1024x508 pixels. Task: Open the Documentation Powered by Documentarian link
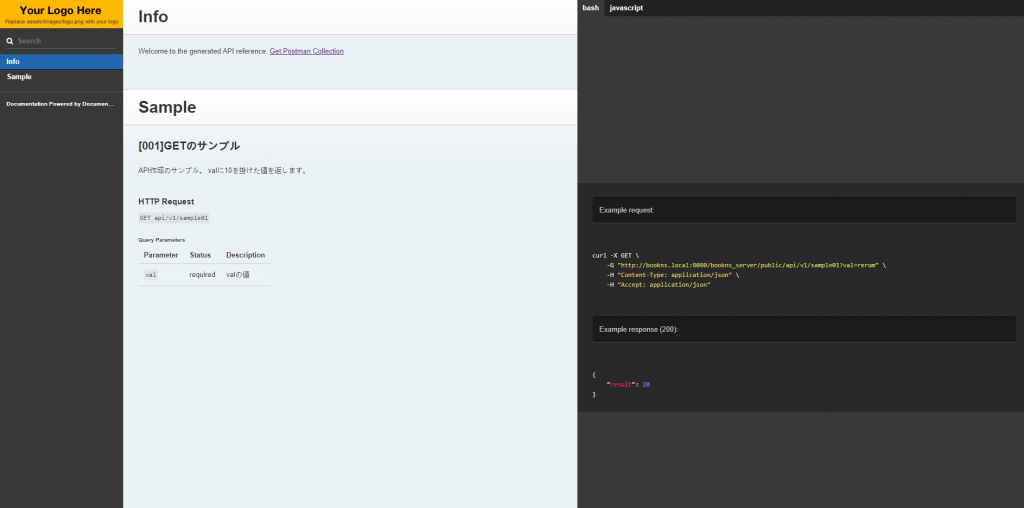pyautogui.click(x=60, y=104)
